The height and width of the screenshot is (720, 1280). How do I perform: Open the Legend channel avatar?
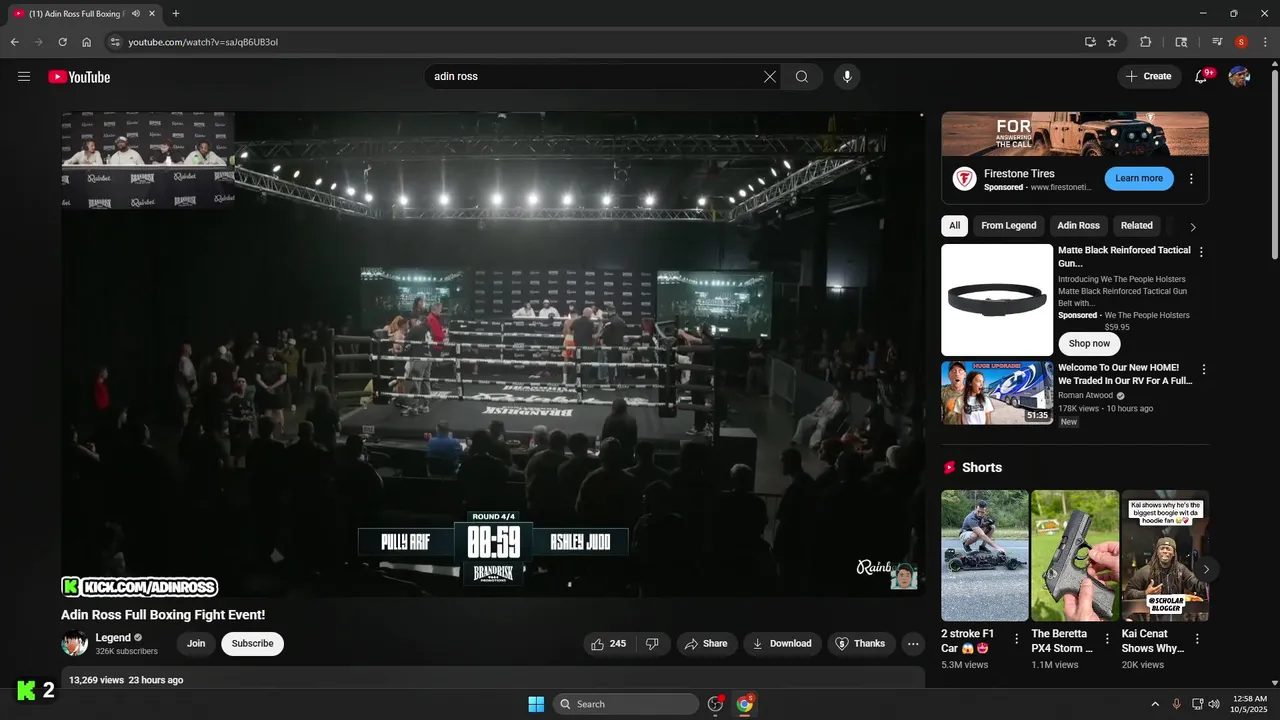pos(74,644)
